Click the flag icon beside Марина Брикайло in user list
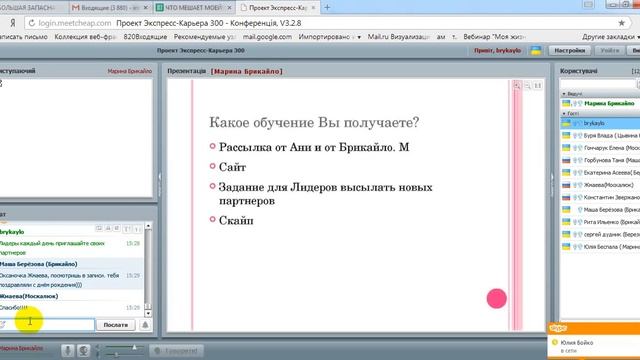Viewport: 640px width, 360px height. point(566,103)
